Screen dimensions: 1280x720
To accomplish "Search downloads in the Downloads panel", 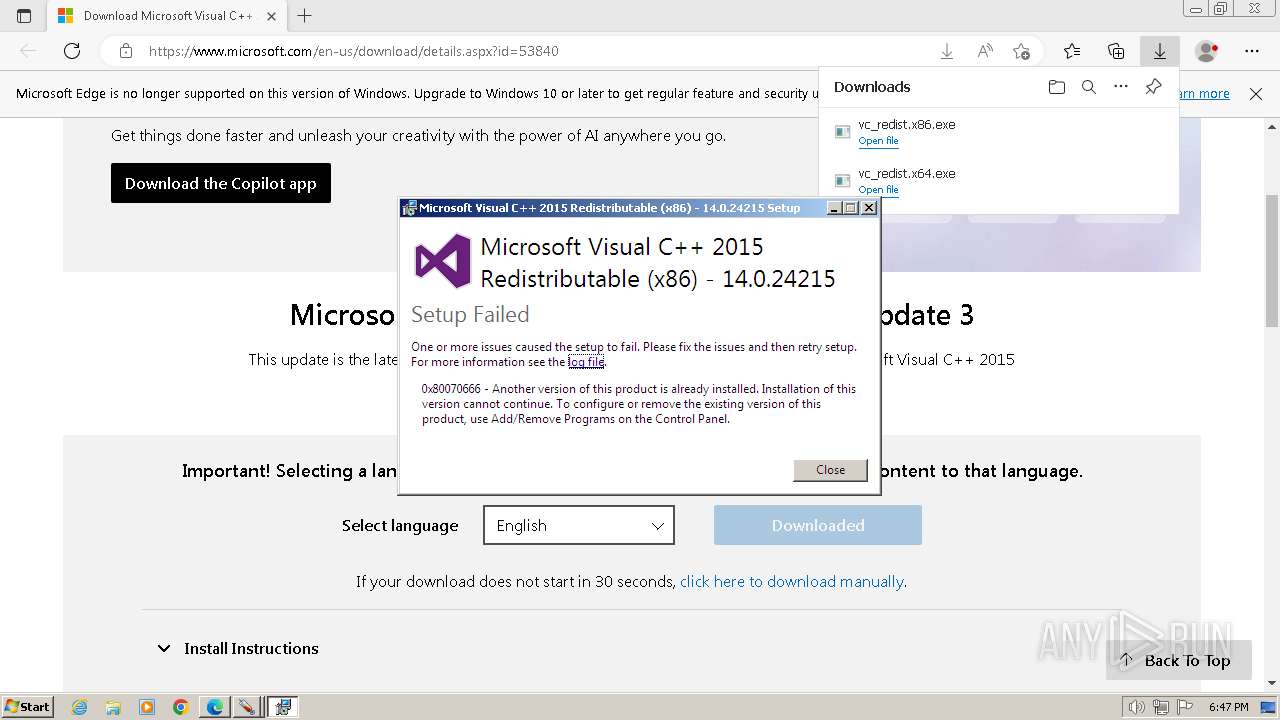I will click(x=1089, y=87).
